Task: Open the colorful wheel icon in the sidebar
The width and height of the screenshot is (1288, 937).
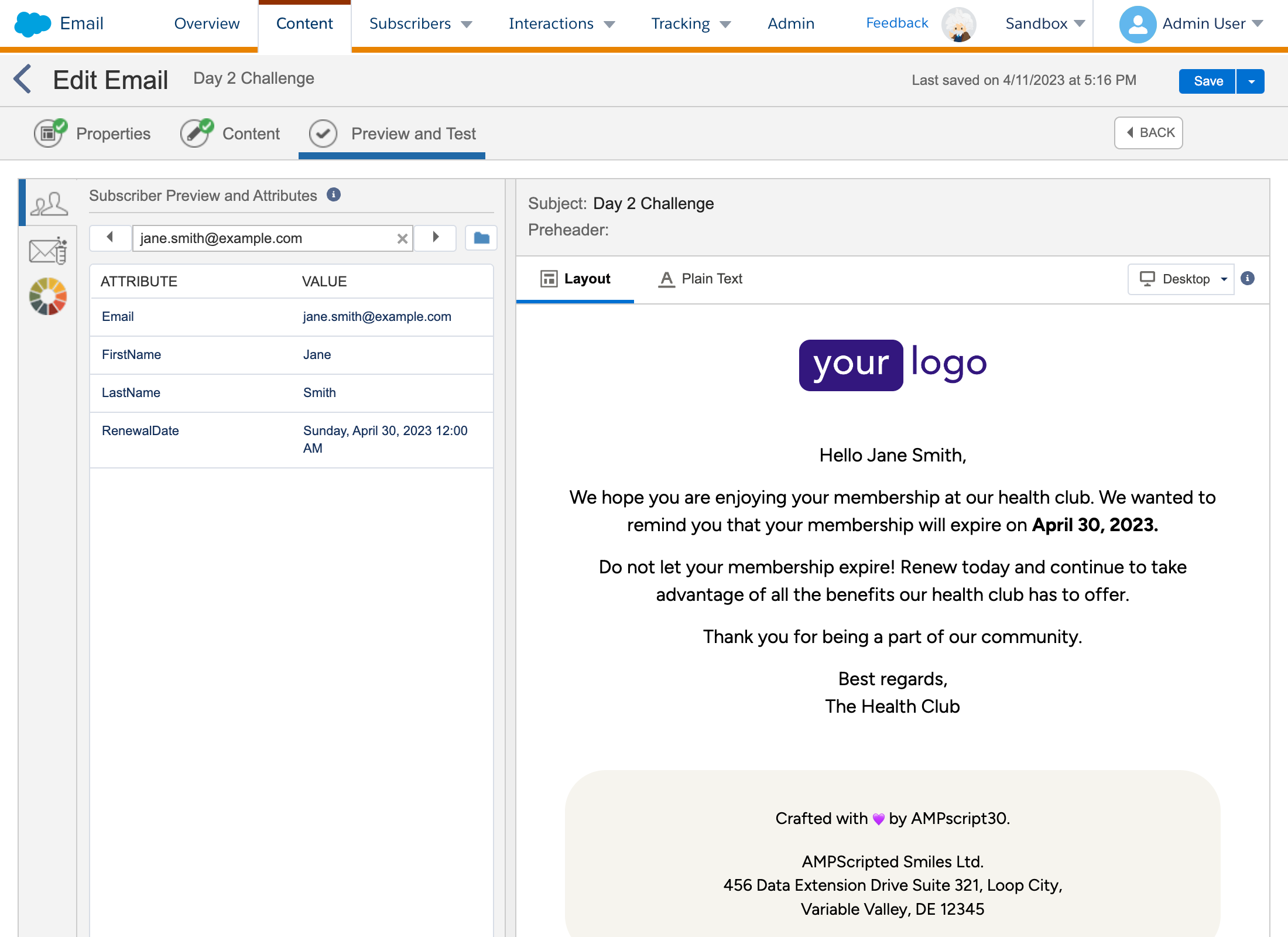Action: click(x=48, y=296)
